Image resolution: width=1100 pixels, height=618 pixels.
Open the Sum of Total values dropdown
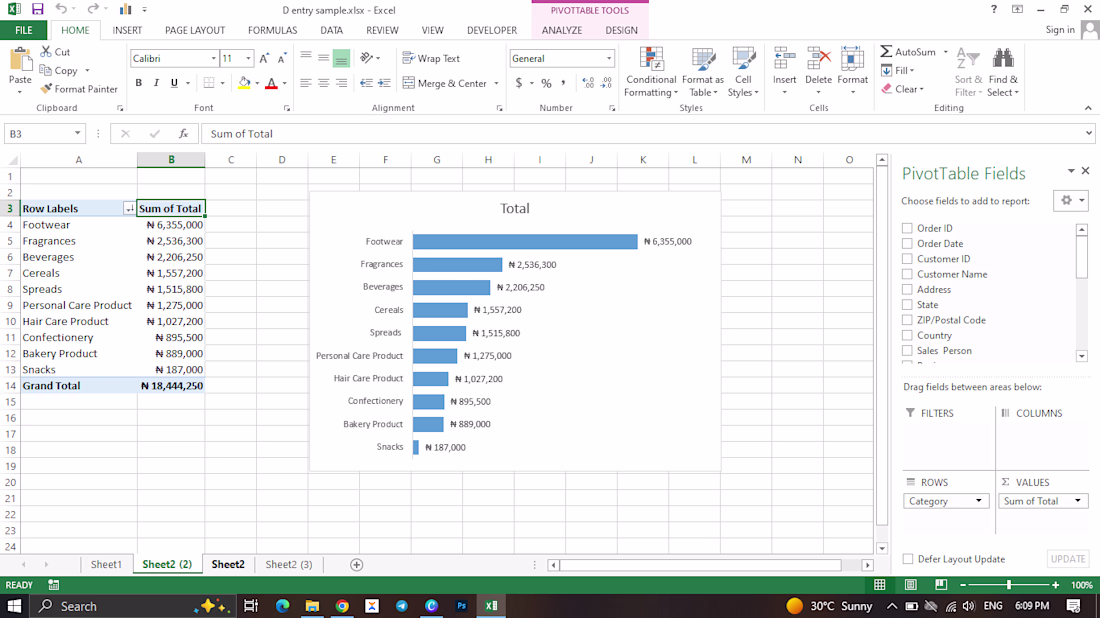(1078, 501)
